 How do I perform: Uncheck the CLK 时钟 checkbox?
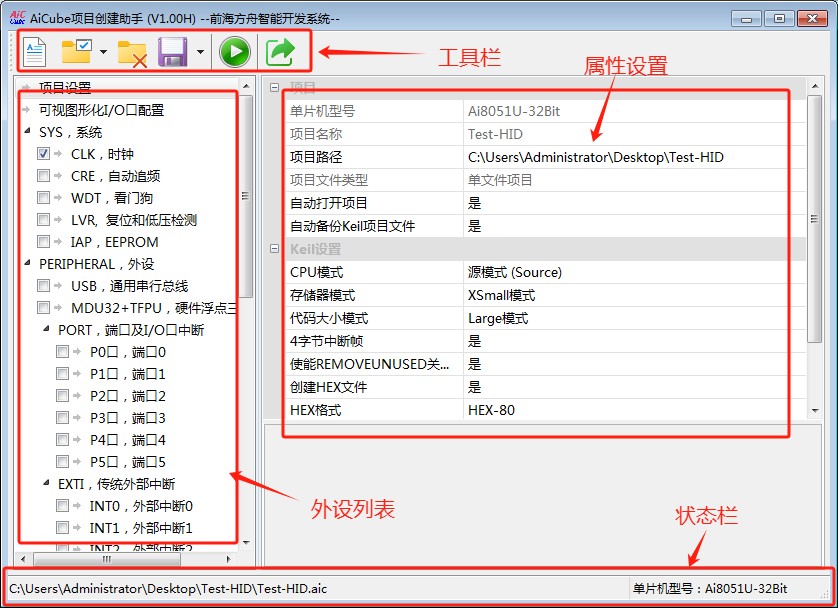click(x=43, y=154)
